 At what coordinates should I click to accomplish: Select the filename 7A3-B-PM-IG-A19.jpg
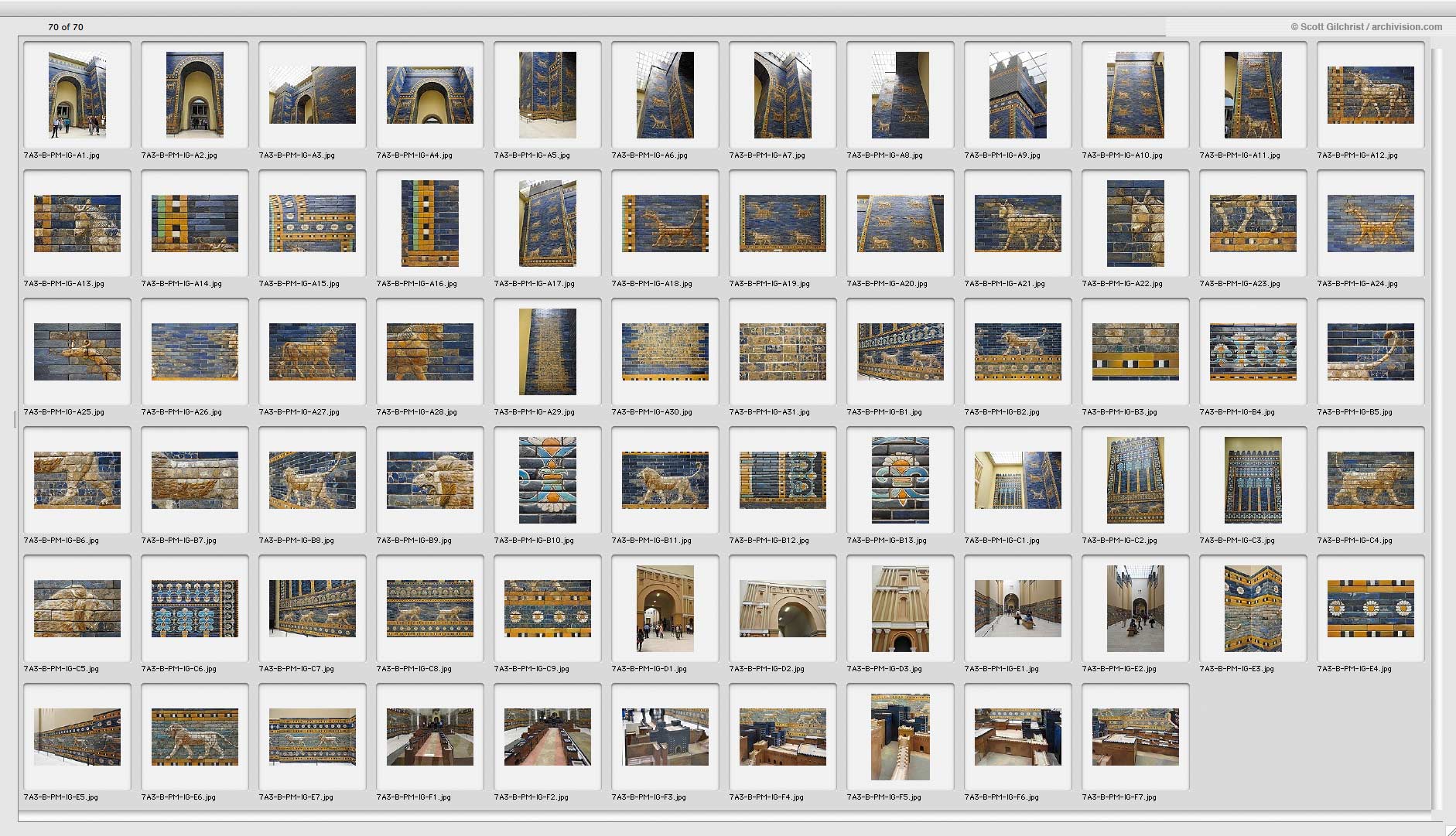tap(769, 284)
